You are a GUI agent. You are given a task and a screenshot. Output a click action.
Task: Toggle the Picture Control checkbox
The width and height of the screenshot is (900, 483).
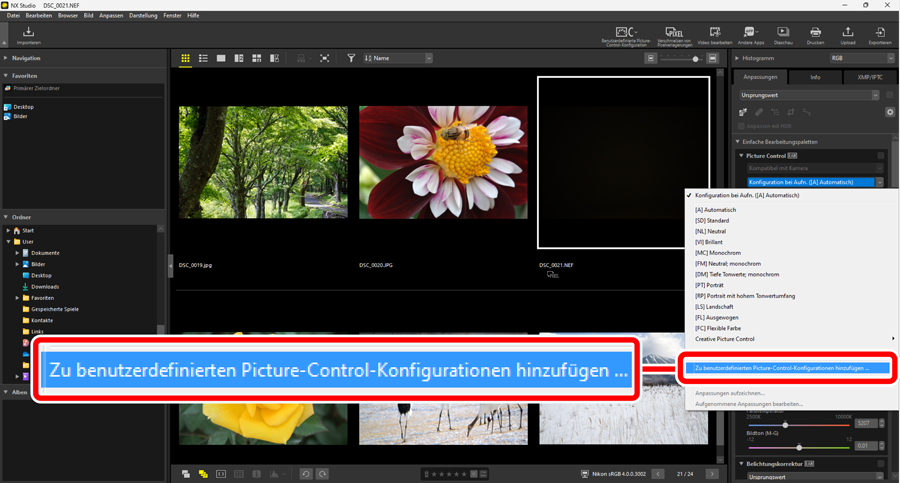(880, 156)
